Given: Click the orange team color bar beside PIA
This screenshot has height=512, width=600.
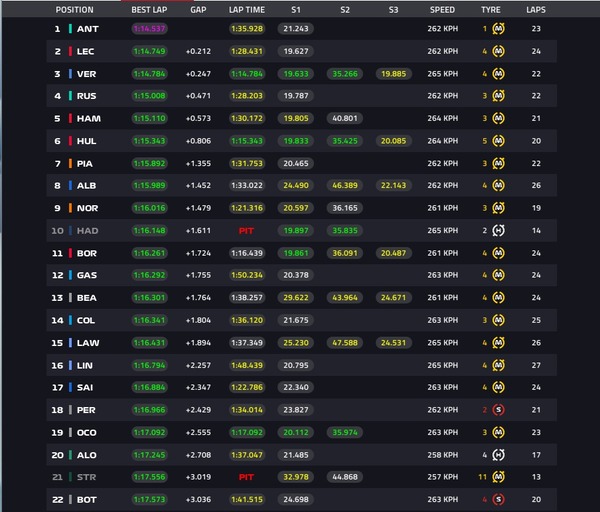Looking at the screenshot, I should tap(70, 163).
